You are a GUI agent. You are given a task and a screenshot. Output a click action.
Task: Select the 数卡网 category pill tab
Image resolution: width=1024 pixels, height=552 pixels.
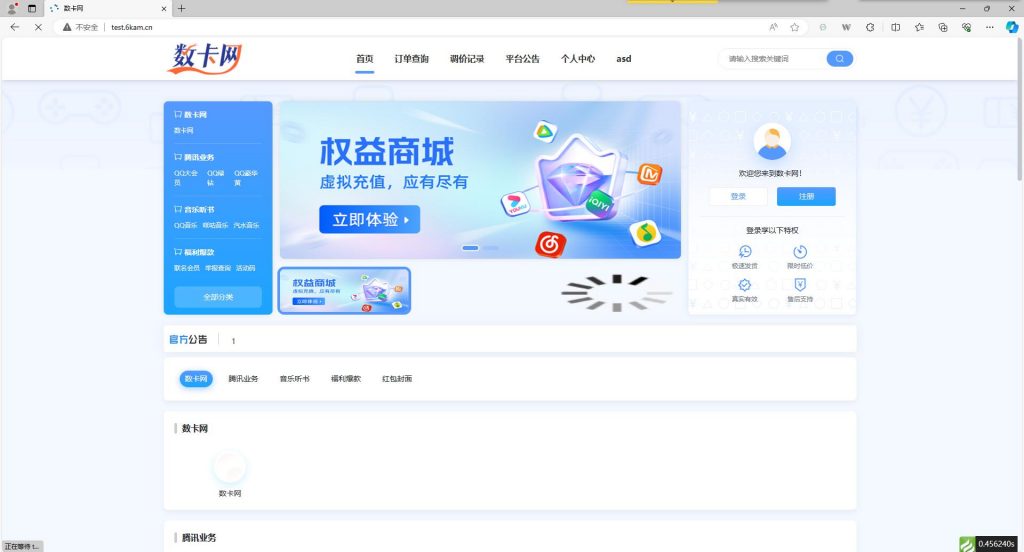point(196,379)
